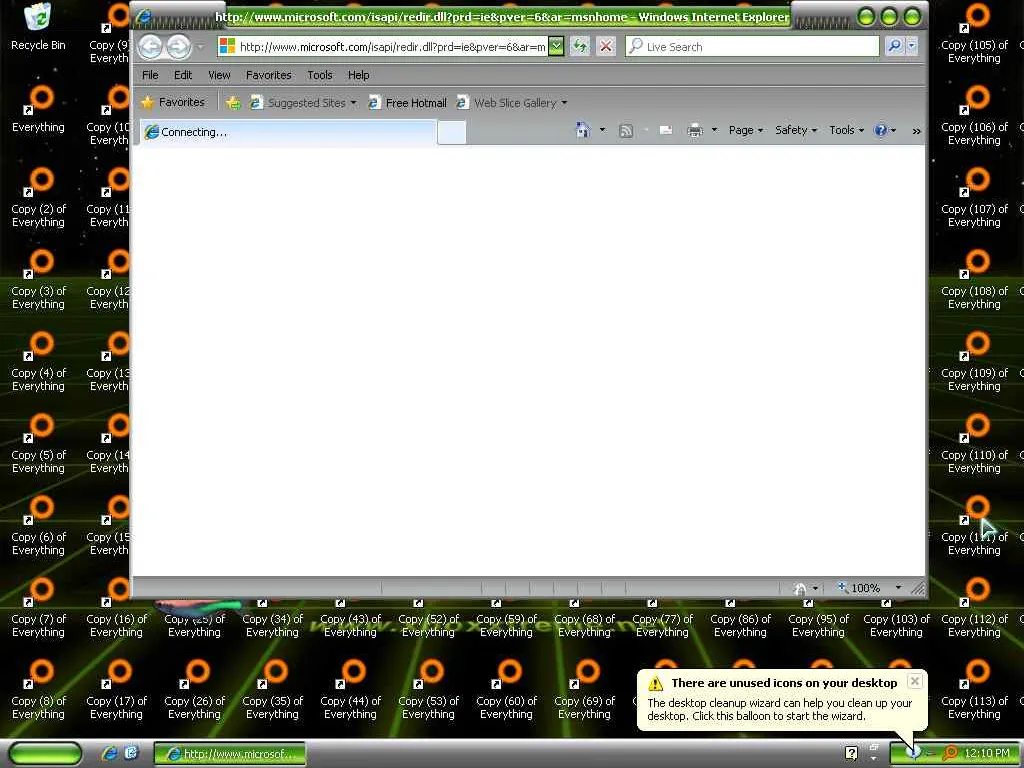
Task: Open the address bar dropdown arrow
Action: point(555,46)
